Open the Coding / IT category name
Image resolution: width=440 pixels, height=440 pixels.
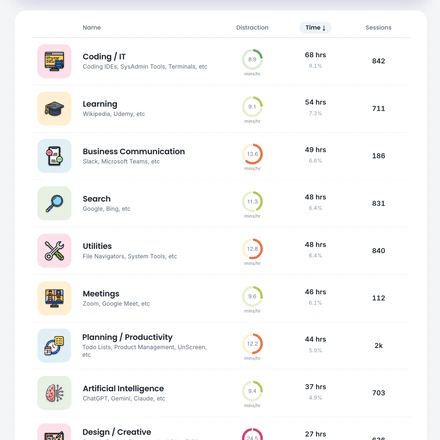tap(104, 57)
